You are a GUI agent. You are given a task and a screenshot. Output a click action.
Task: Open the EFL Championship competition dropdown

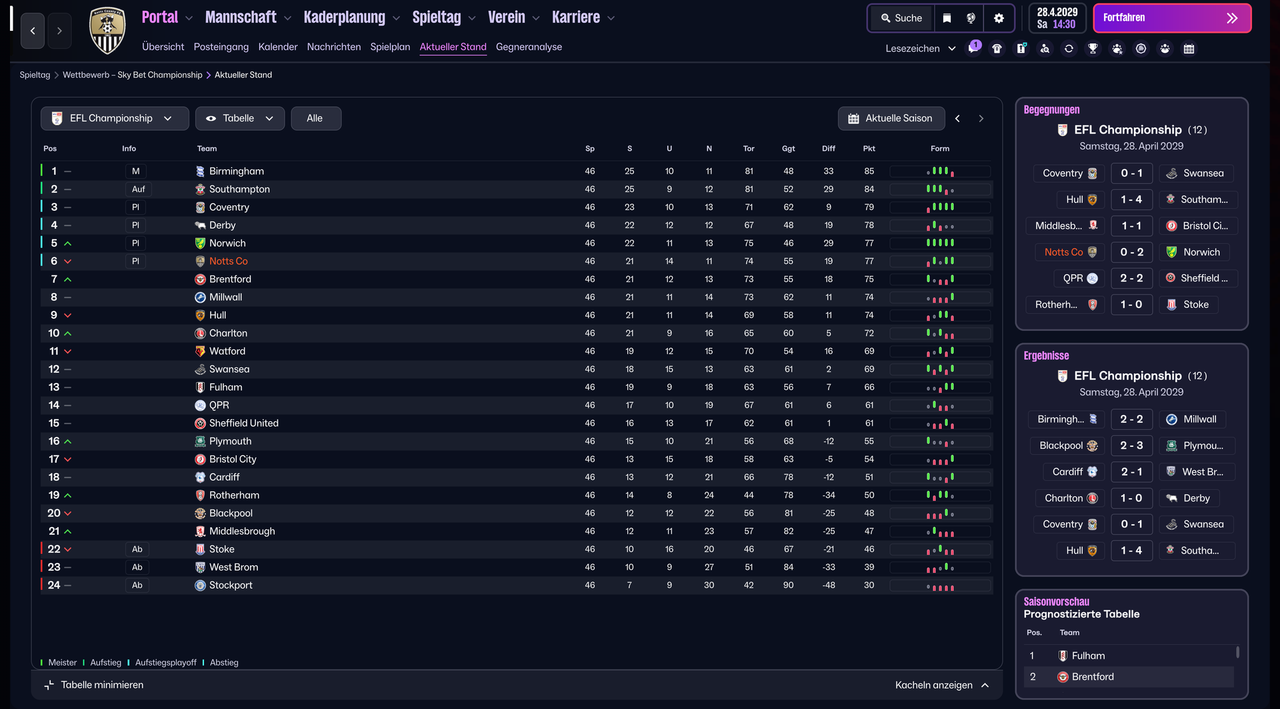[x=114, y=118]
